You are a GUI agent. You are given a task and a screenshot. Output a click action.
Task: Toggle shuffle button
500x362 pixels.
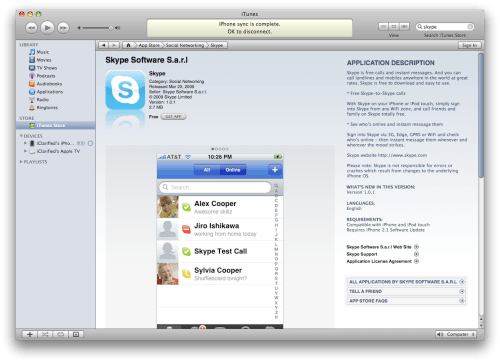[45, 334]
